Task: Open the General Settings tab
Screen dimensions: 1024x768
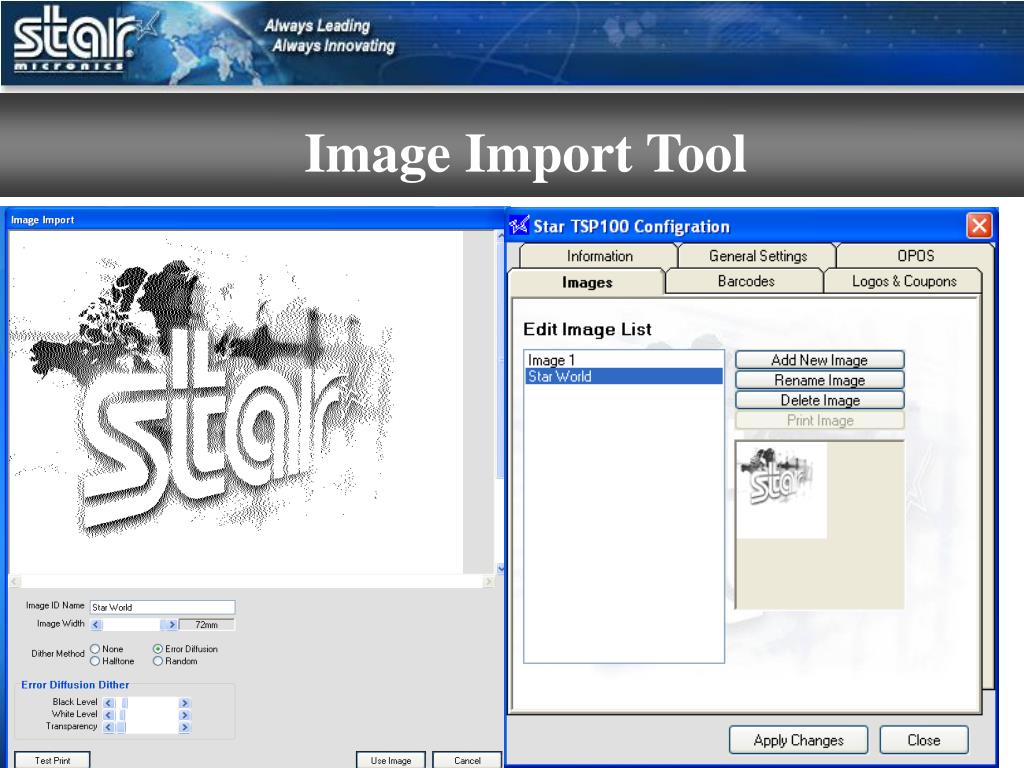Action: [x=758, y=256]
